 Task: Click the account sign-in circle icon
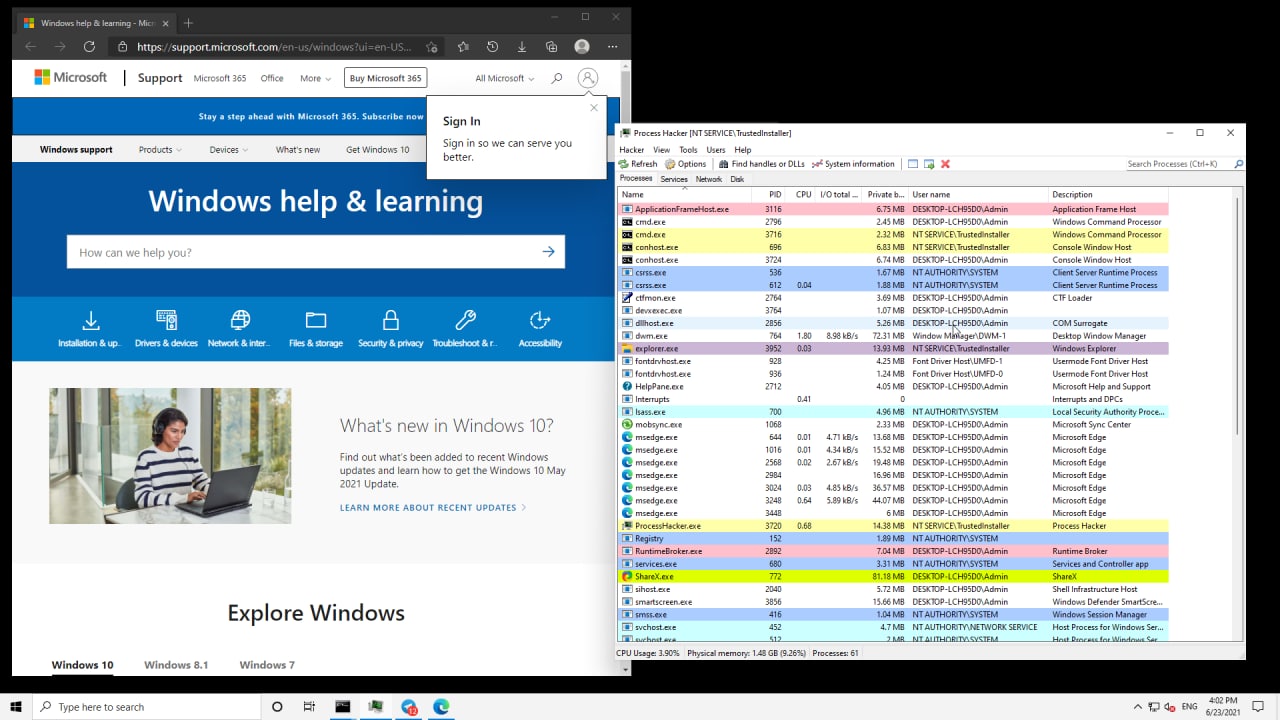[x=588, y=78]
